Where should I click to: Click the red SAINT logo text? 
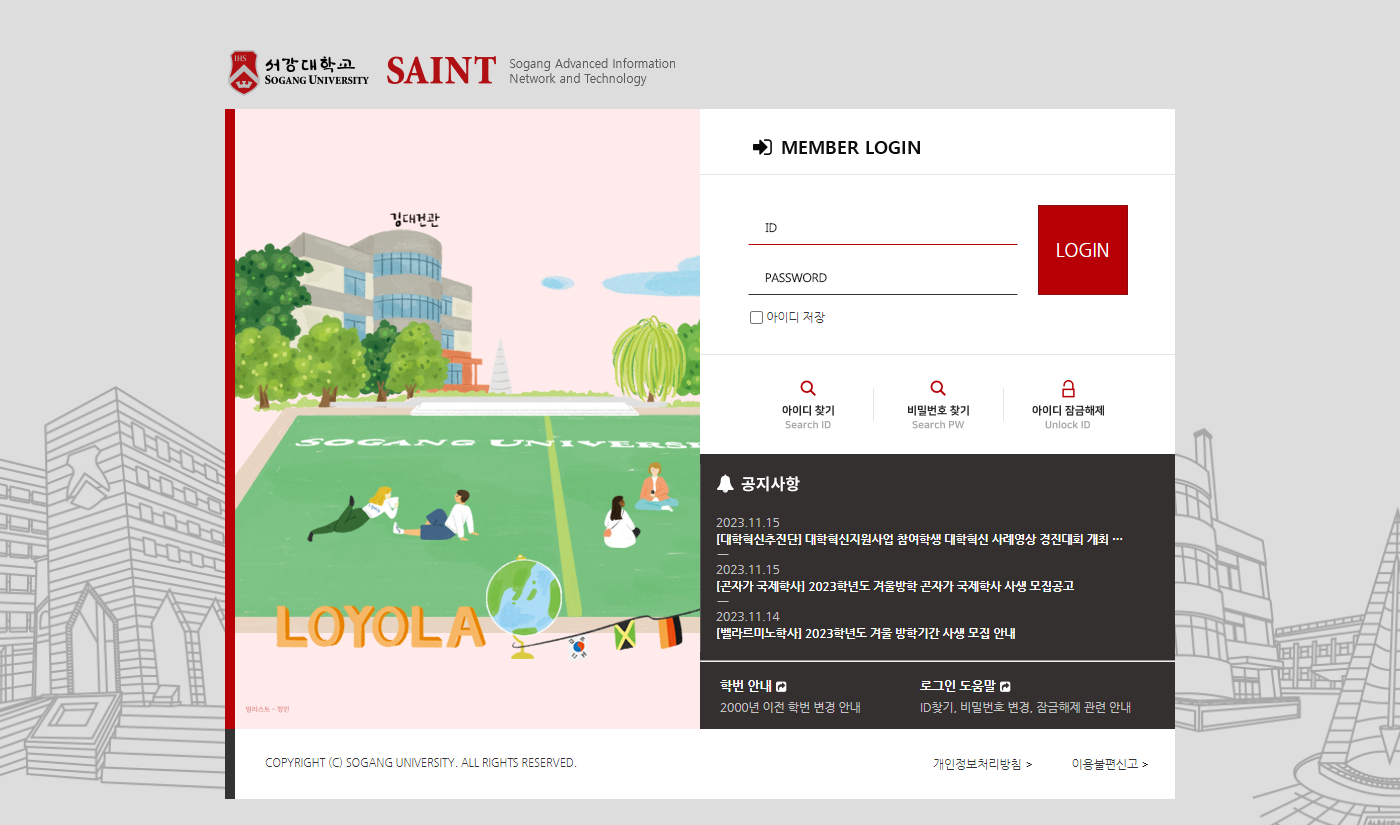pos(441,71)
